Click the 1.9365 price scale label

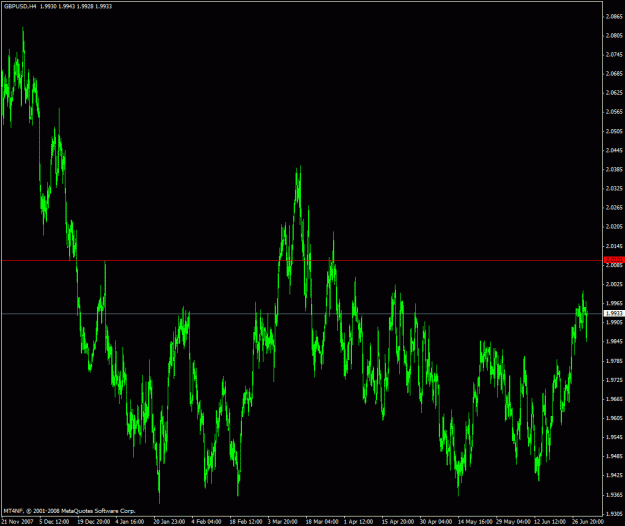click(614, 495)
